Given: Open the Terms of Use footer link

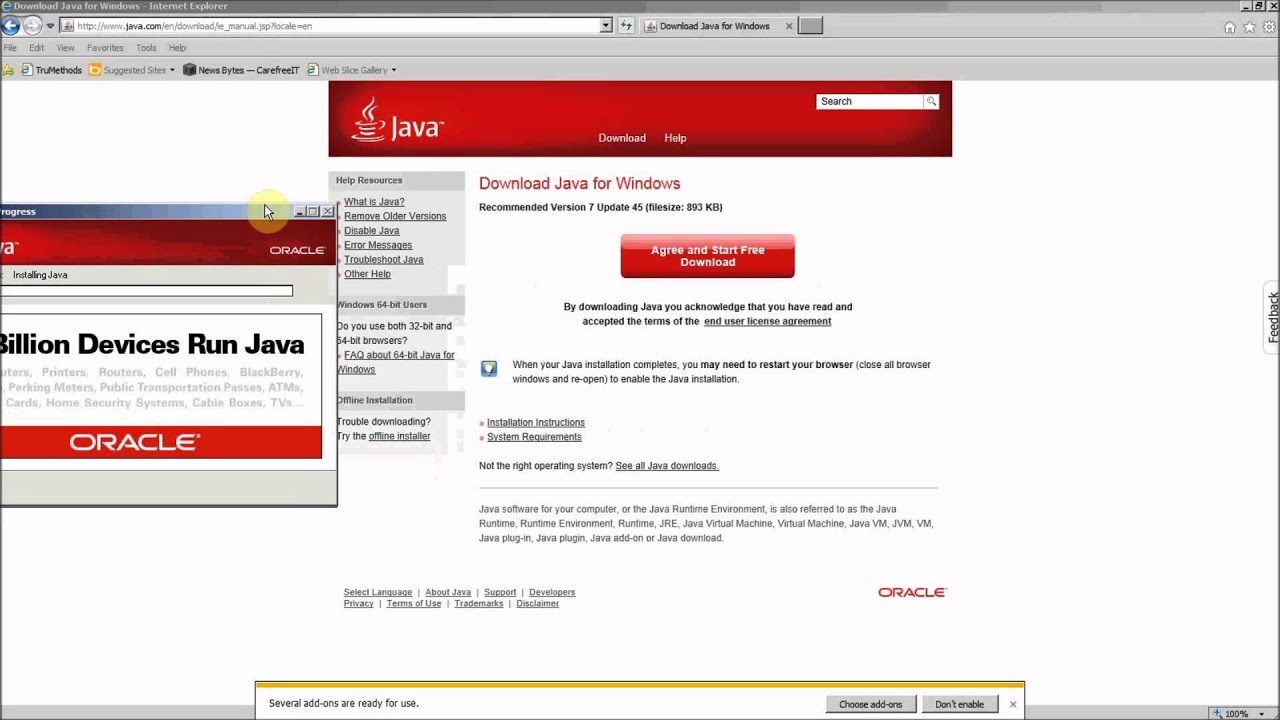Looking at the screenshot, I should [414, 604].
